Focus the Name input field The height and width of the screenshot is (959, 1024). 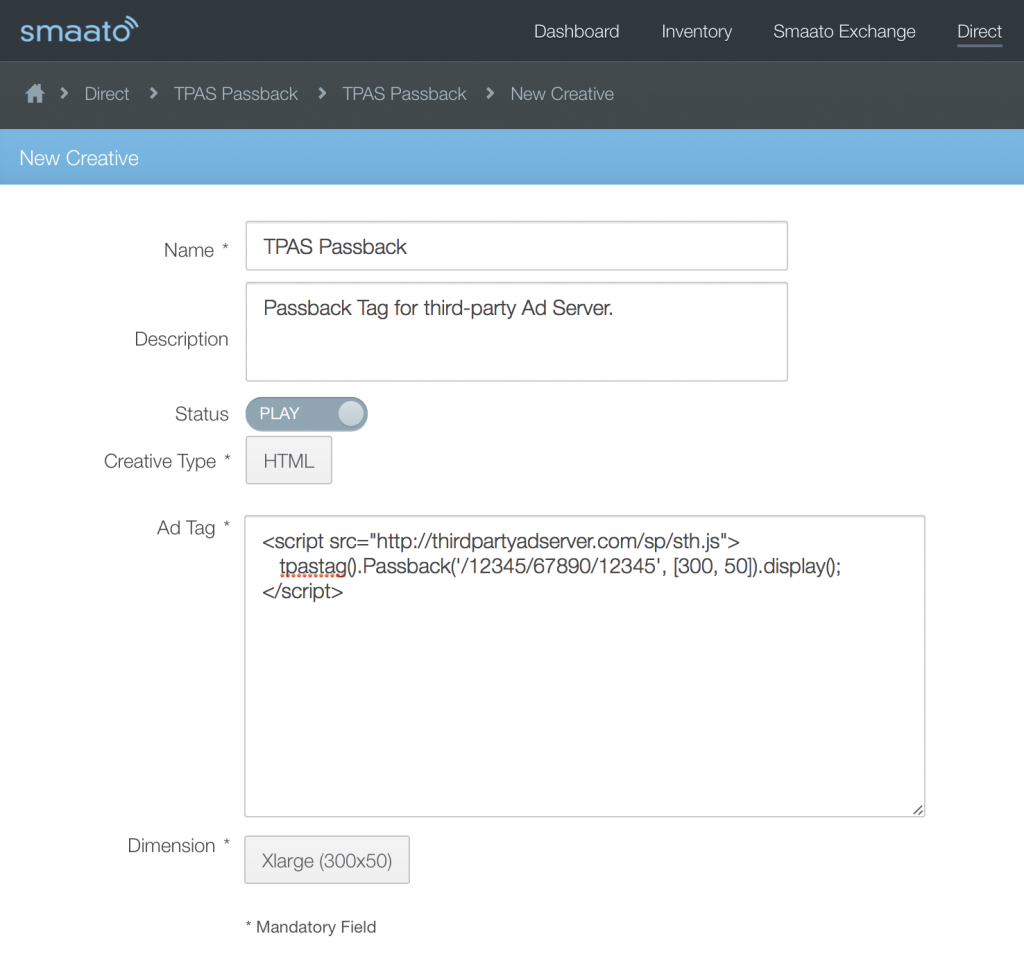coord(517,246)
